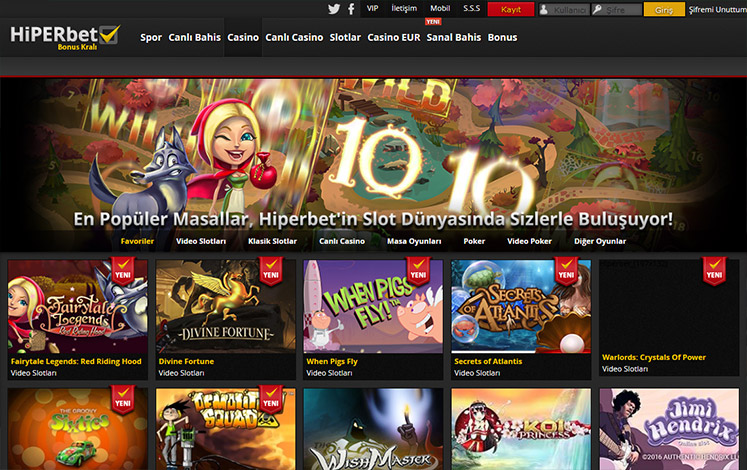Focus the Kullanıcı username field
747x470 pixels.
tap(564, 10)
